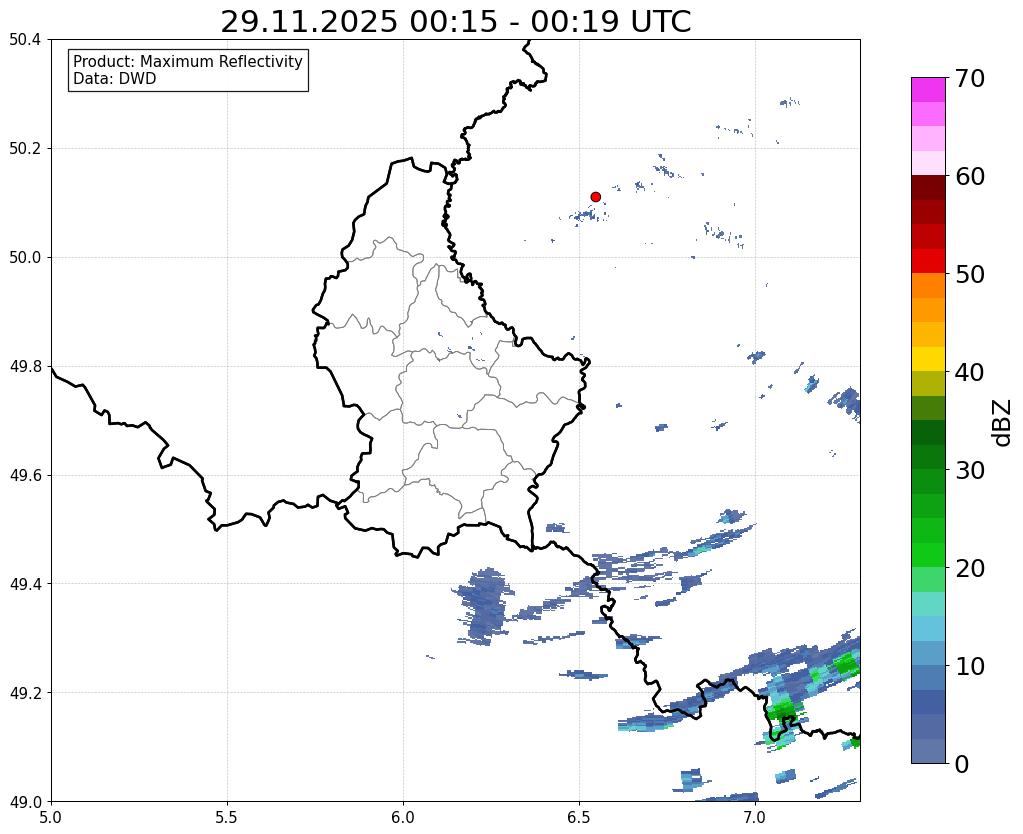Click longitude axis label 6.5
The height and width of the screenshot is (834, 1023).
point(579,817)
